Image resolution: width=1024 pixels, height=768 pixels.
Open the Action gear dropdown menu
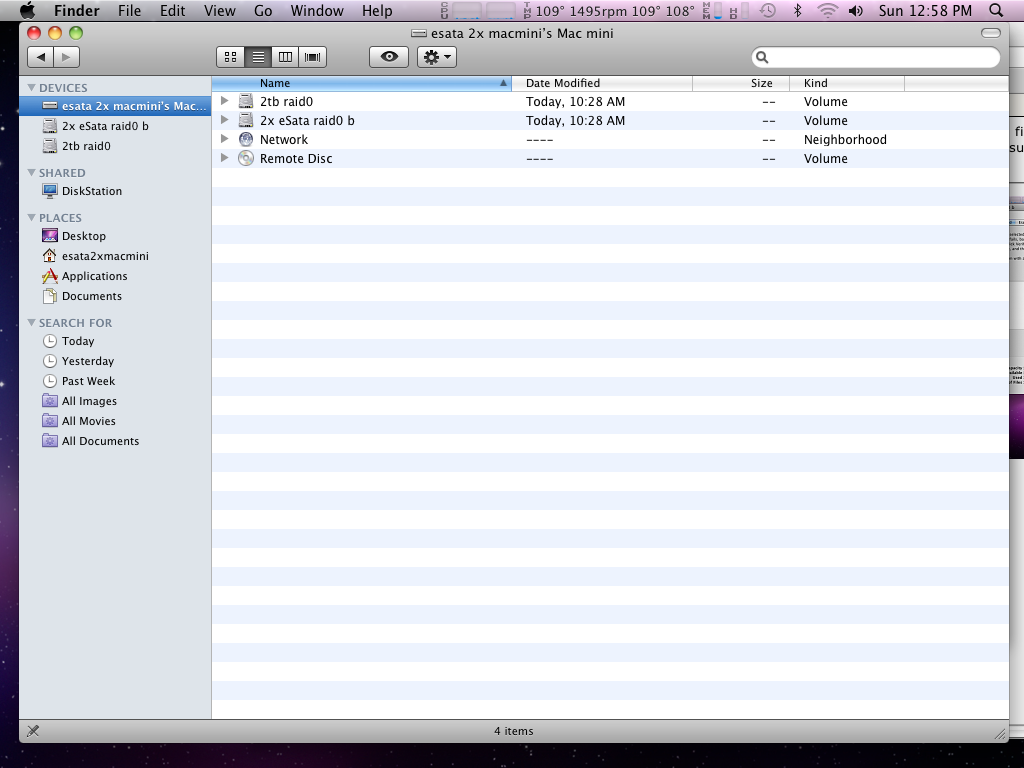point(437,57)
